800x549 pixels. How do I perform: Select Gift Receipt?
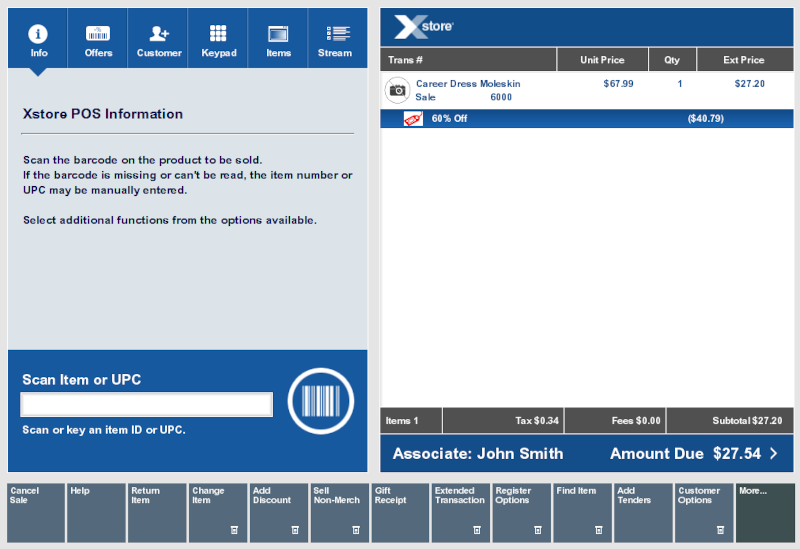tap(401, 513)
